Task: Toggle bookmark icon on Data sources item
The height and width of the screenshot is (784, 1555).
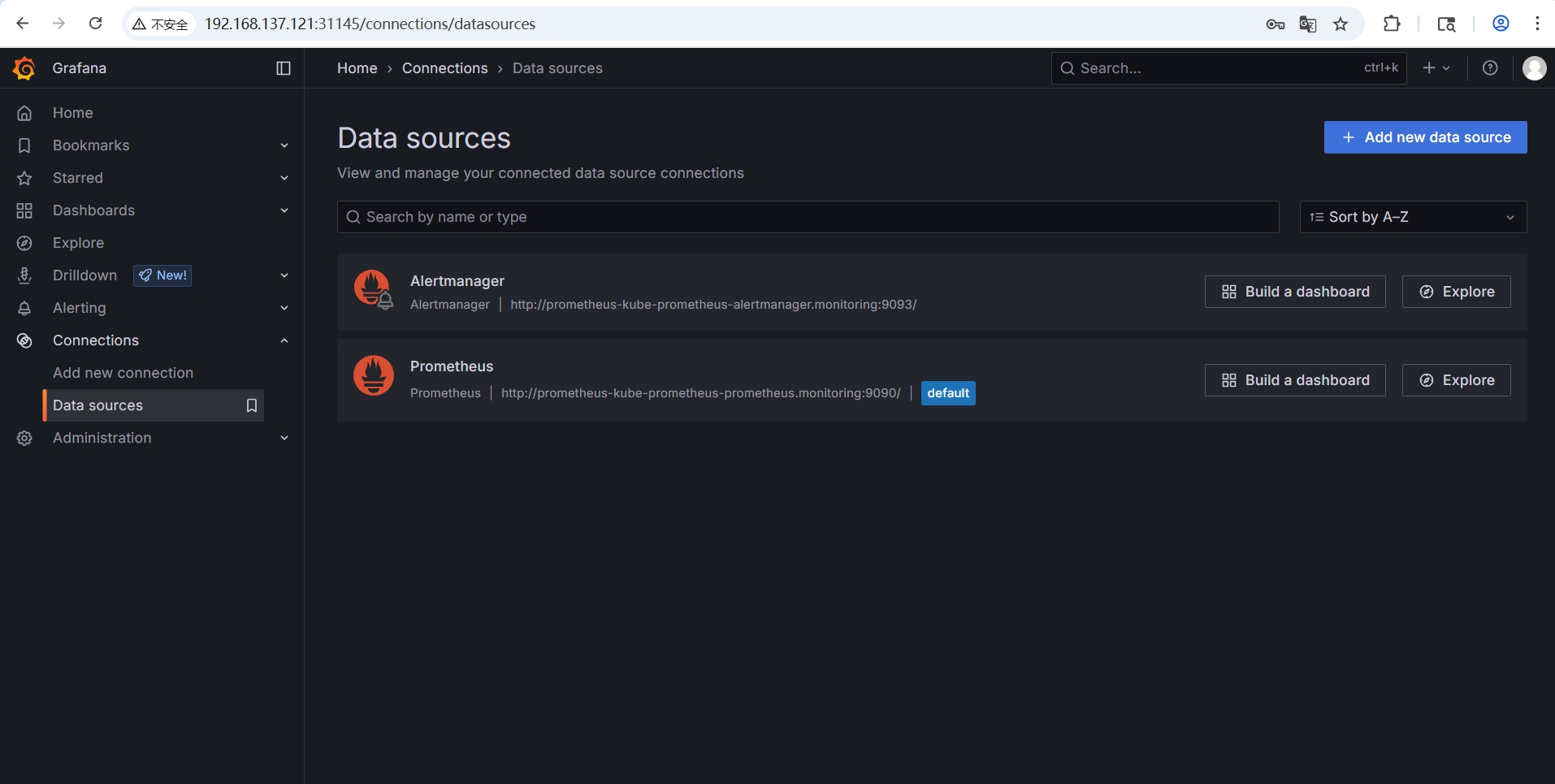Action: pyautogui.click(x=252, y=405)
